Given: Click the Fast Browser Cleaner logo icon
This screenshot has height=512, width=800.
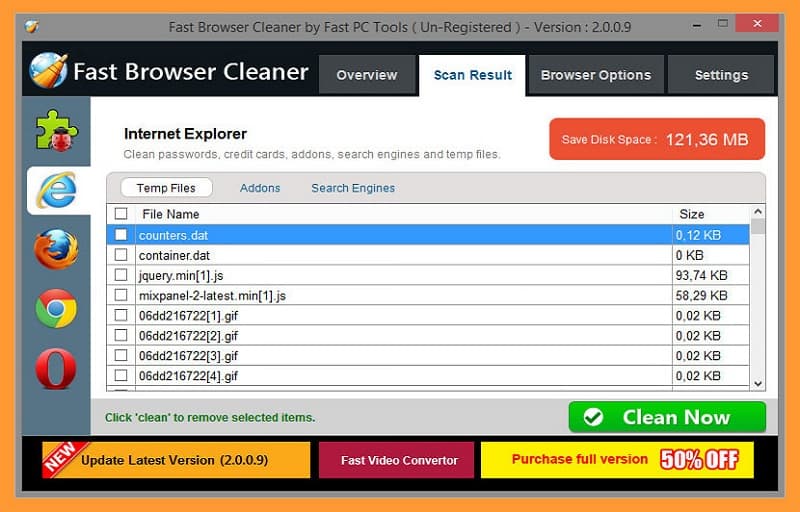Looking at the screenshot, I should coord(48,72).
